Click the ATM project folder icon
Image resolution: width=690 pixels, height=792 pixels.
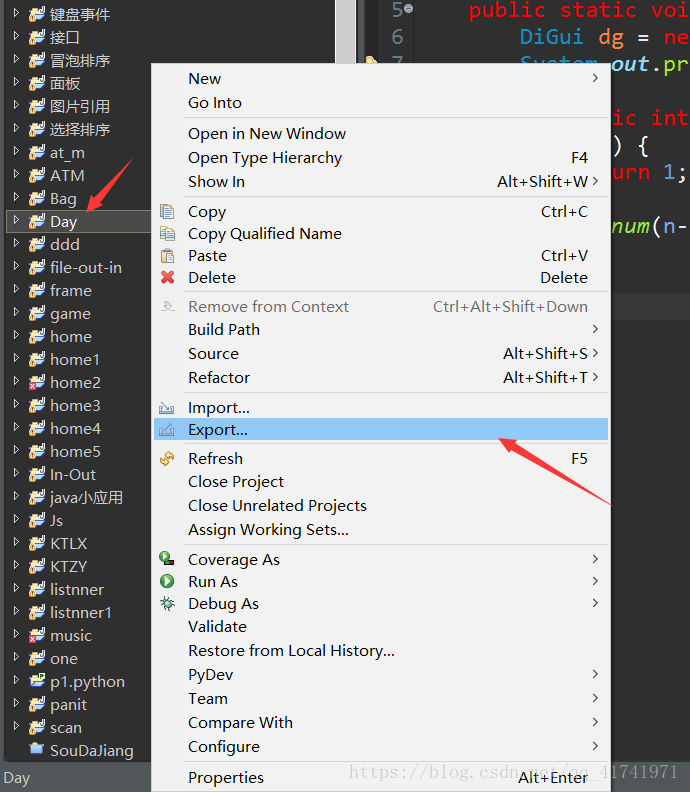(37, 175)
